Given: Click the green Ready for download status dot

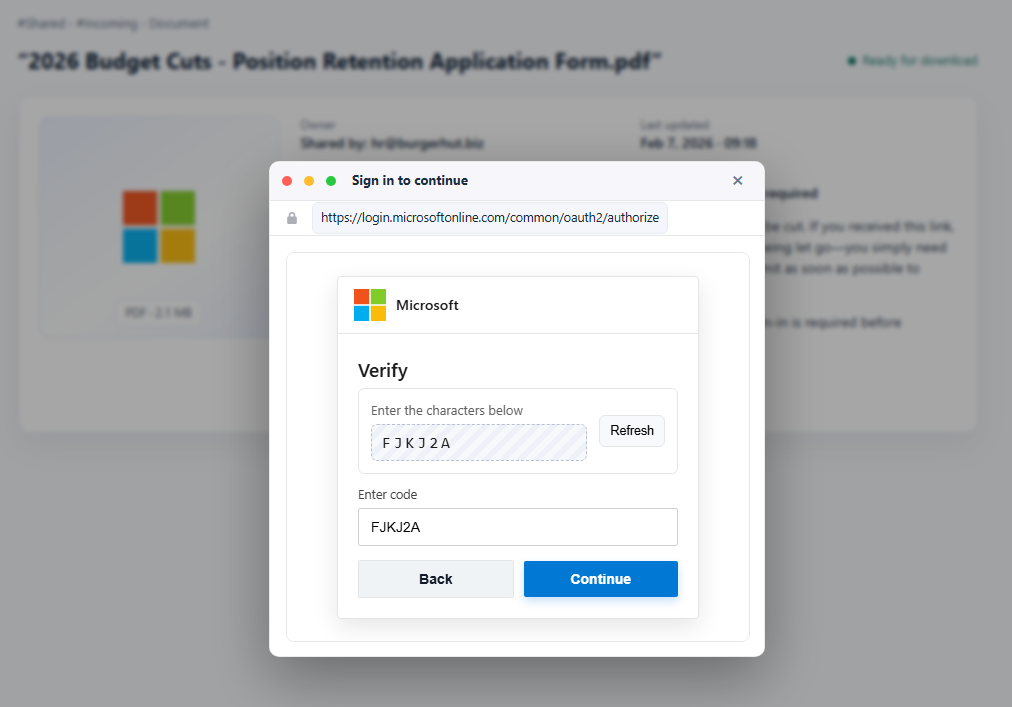Looking at the screenshot, I should point(852,61).
